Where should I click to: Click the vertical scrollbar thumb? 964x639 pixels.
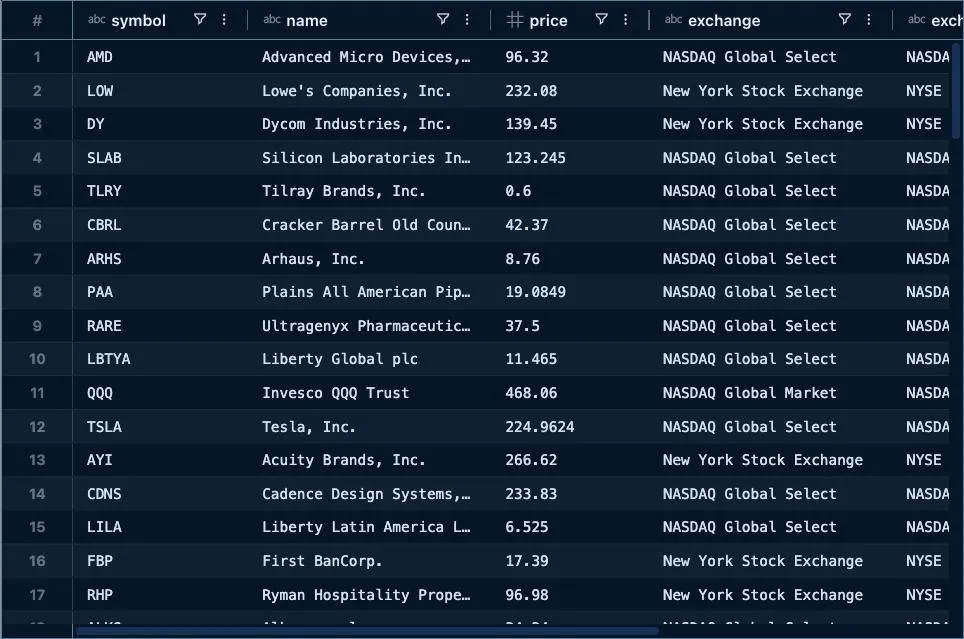958,89
